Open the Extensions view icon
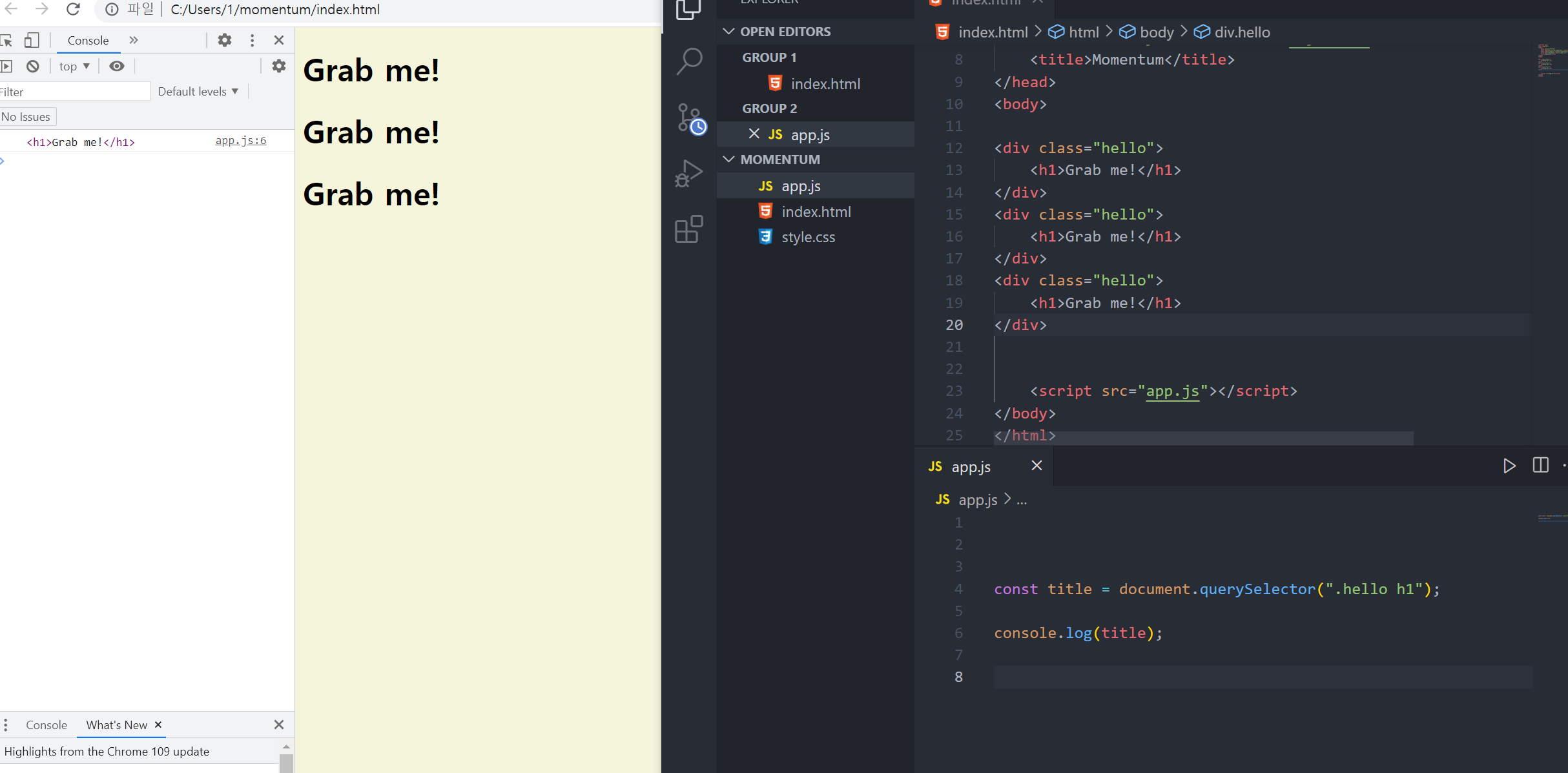The width and height of the screenshot is (1568, 773). [689, 229]
